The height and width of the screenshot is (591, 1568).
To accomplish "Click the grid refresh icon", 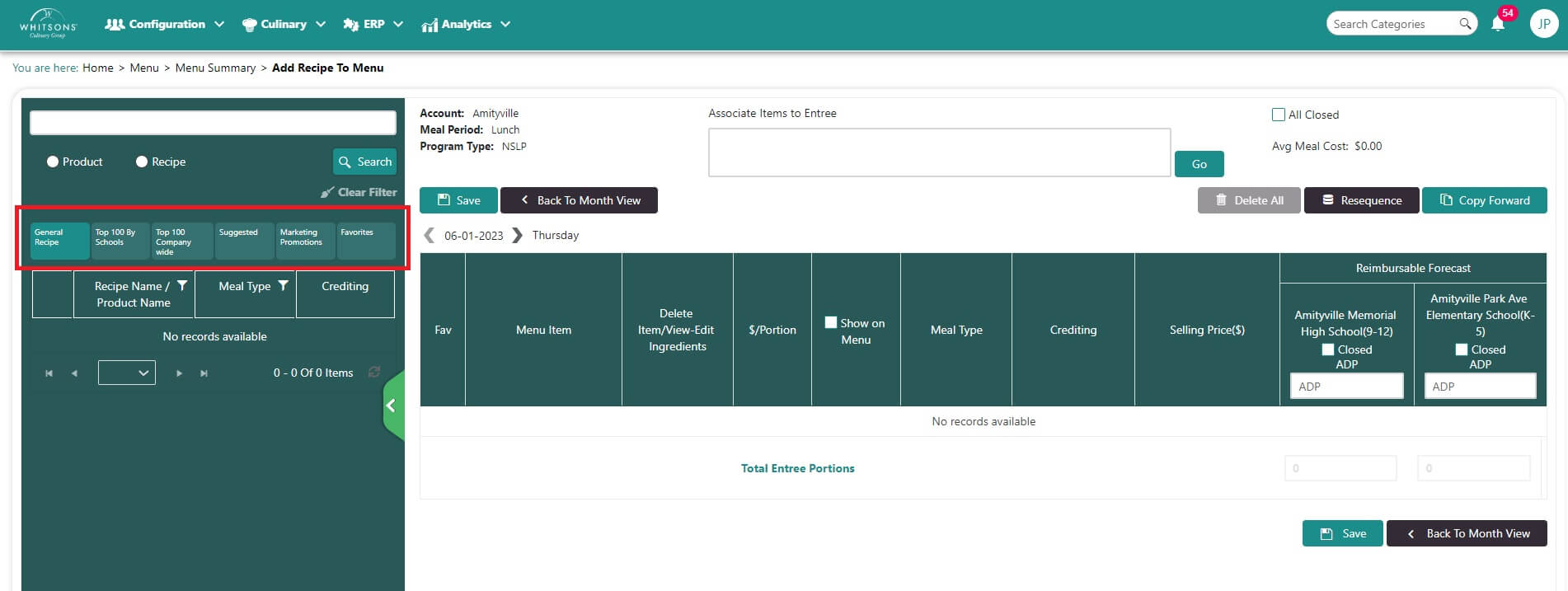I will click(x=374, y=373).
